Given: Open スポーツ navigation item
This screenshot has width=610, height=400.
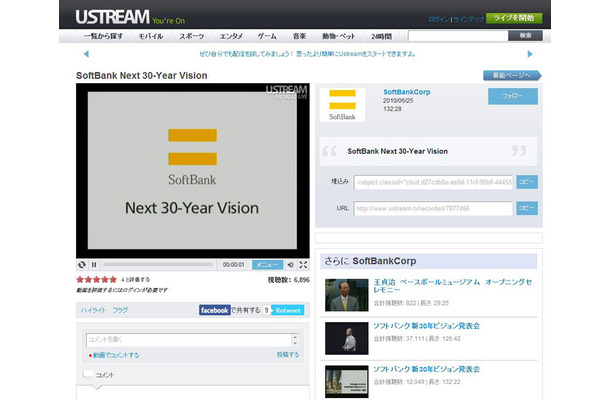Looking at the screenshot, I should (191, 36).
